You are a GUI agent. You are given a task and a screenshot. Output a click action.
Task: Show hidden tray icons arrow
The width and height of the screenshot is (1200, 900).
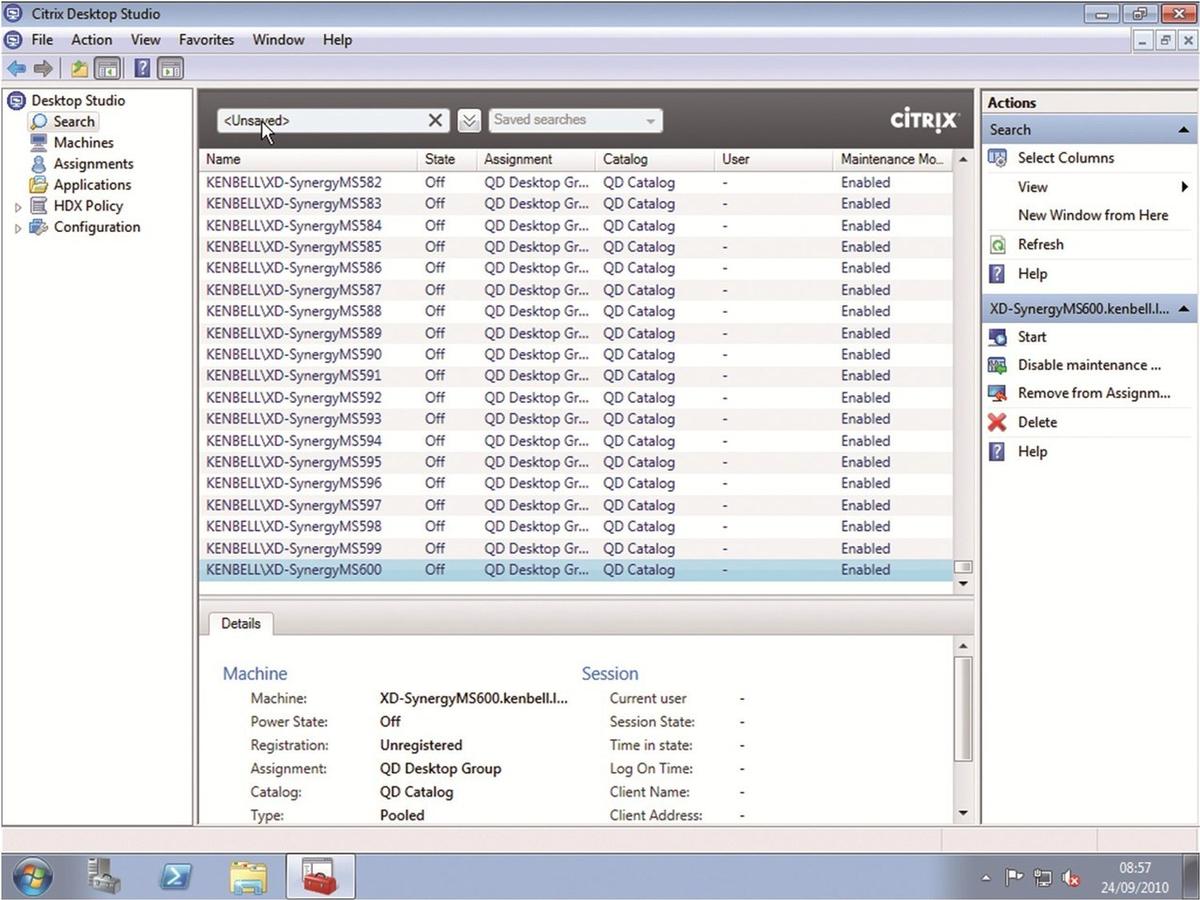click(987, 878)
